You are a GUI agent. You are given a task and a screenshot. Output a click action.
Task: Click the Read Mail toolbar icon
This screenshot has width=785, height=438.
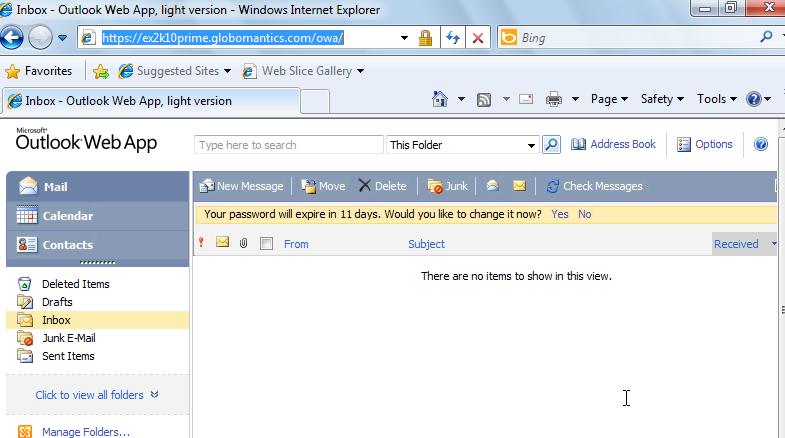click(x=526, y=99)
